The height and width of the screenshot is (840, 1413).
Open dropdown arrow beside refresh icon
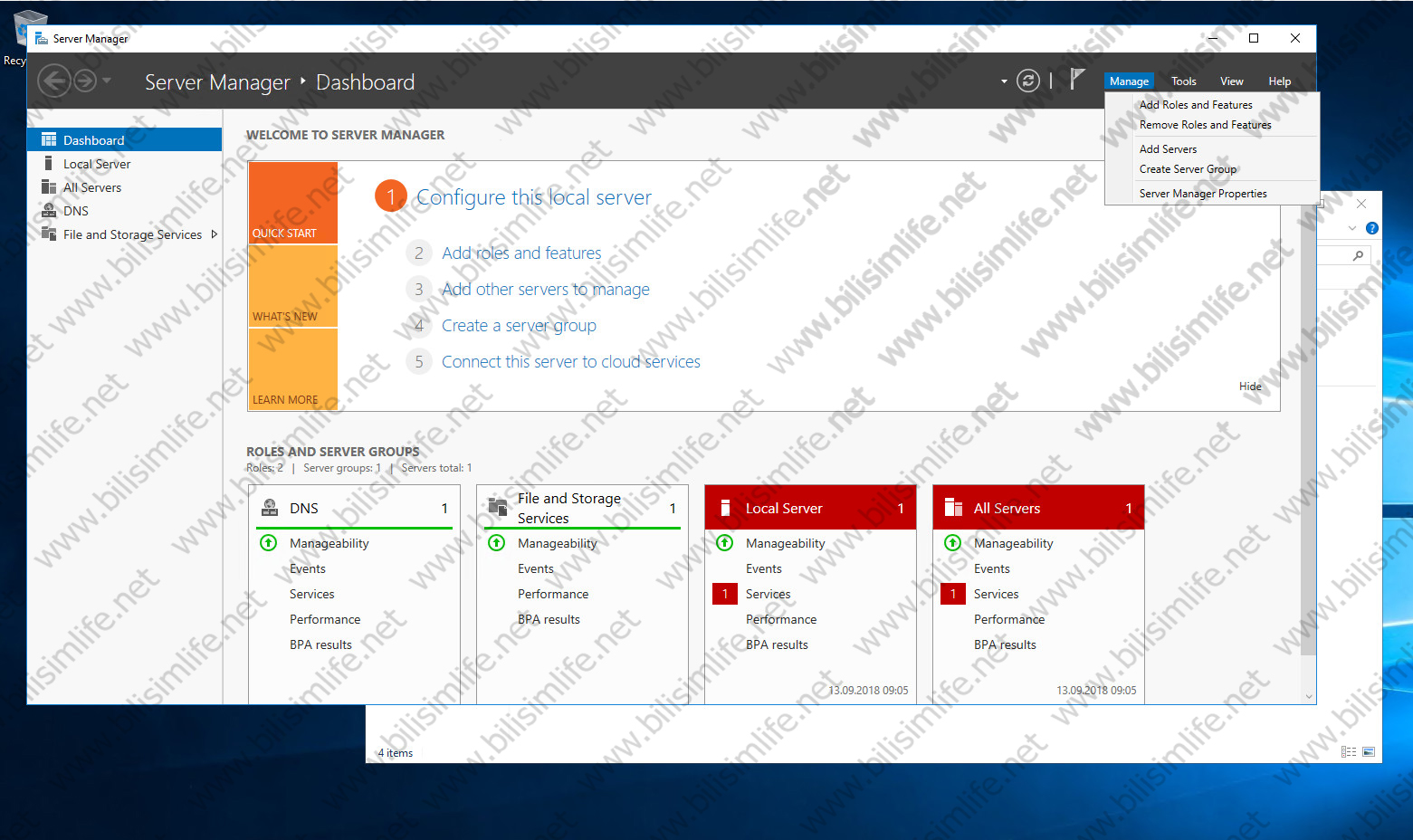[x=1004, y=81]
